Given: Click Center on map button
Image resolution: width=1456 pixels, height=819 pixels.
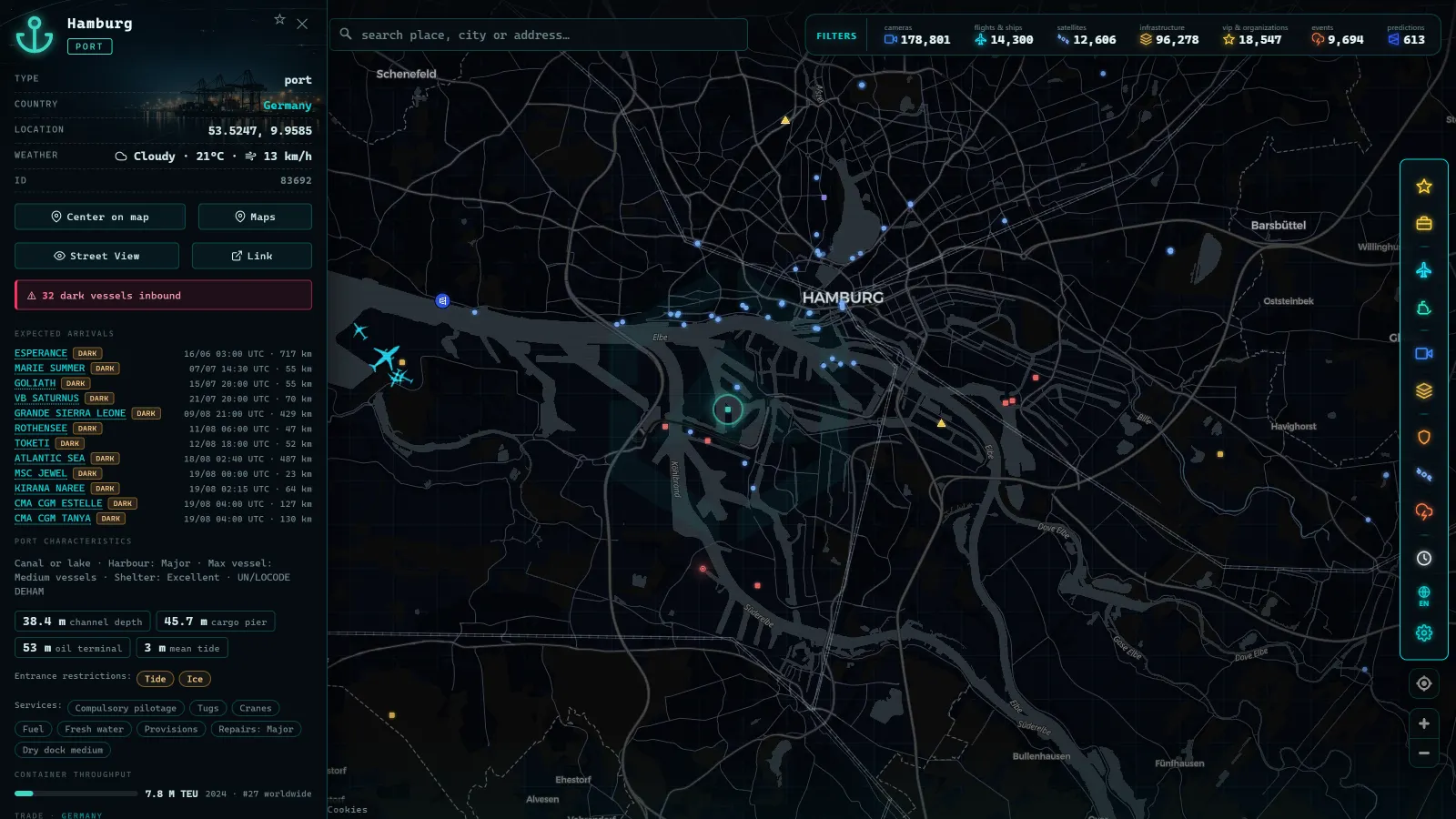Looking at the screenshot, I should coord(100,217).
